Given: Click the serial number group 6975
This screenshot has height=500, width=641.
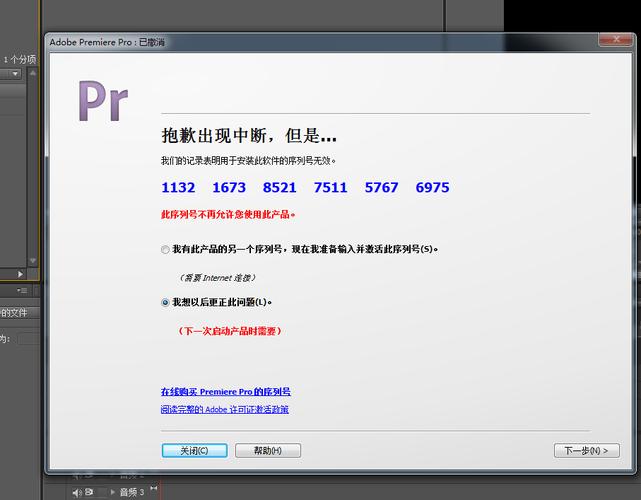Looking at the screenshot, I should point(433,187).
